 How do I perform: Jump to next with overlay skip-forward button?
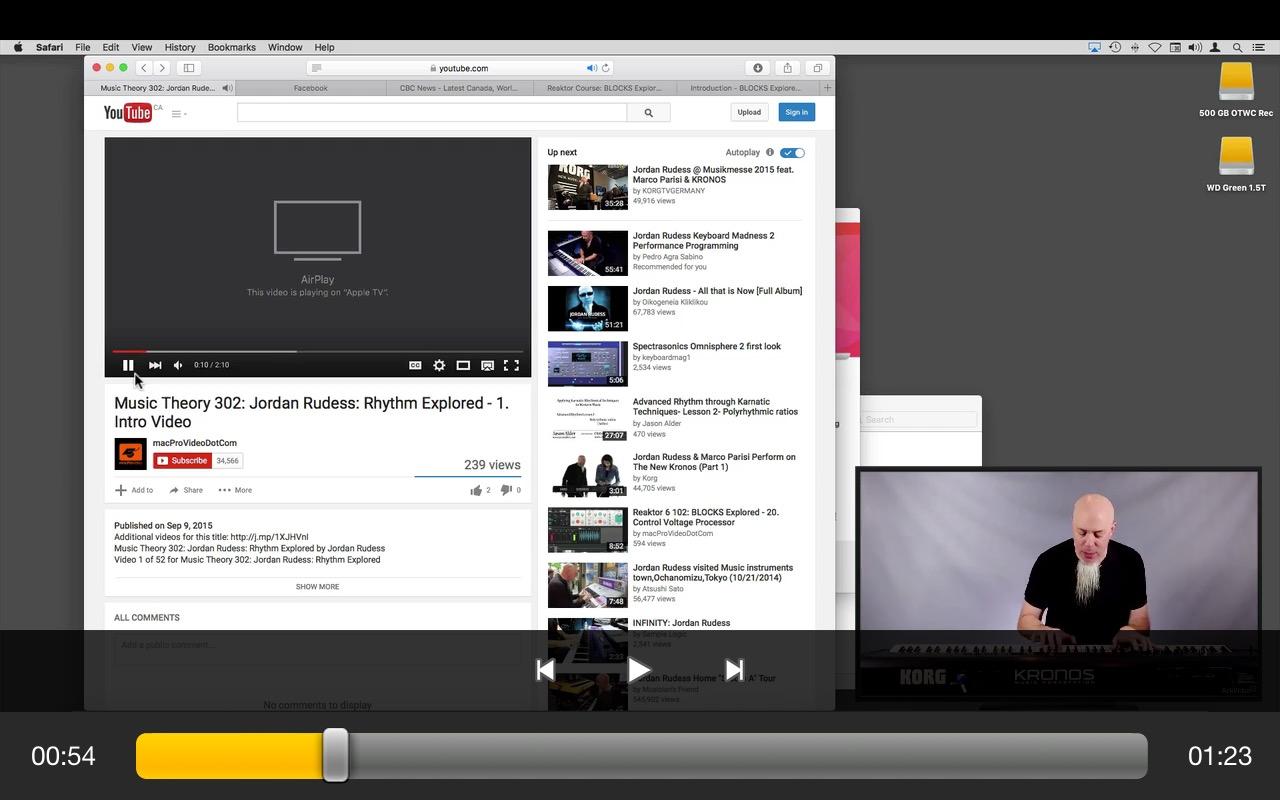pyautogui.click(x=734, y=670)
